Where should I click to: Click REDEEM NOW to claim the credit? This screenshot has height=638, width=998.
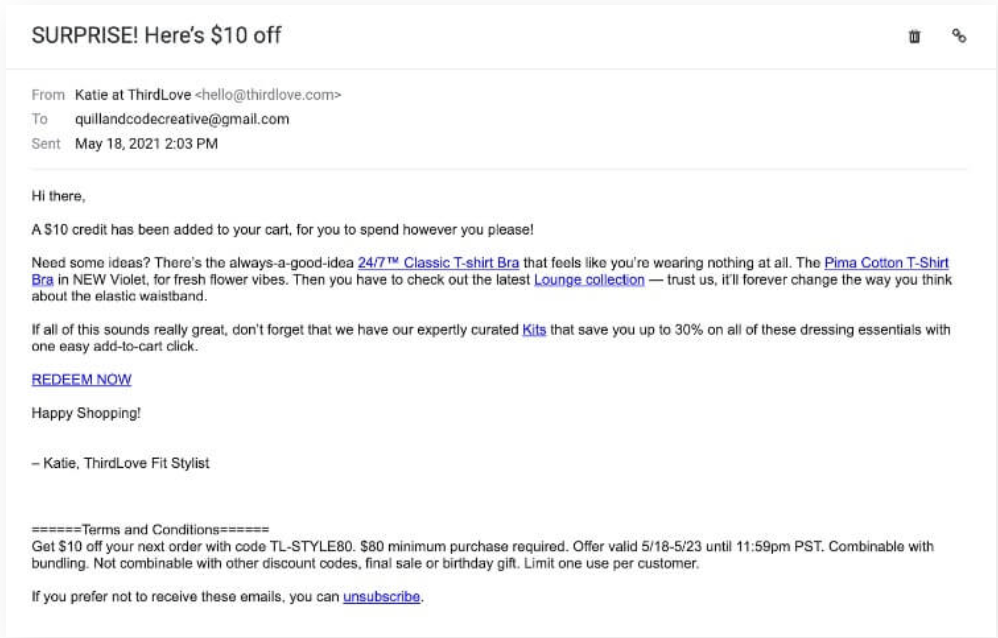80,380
